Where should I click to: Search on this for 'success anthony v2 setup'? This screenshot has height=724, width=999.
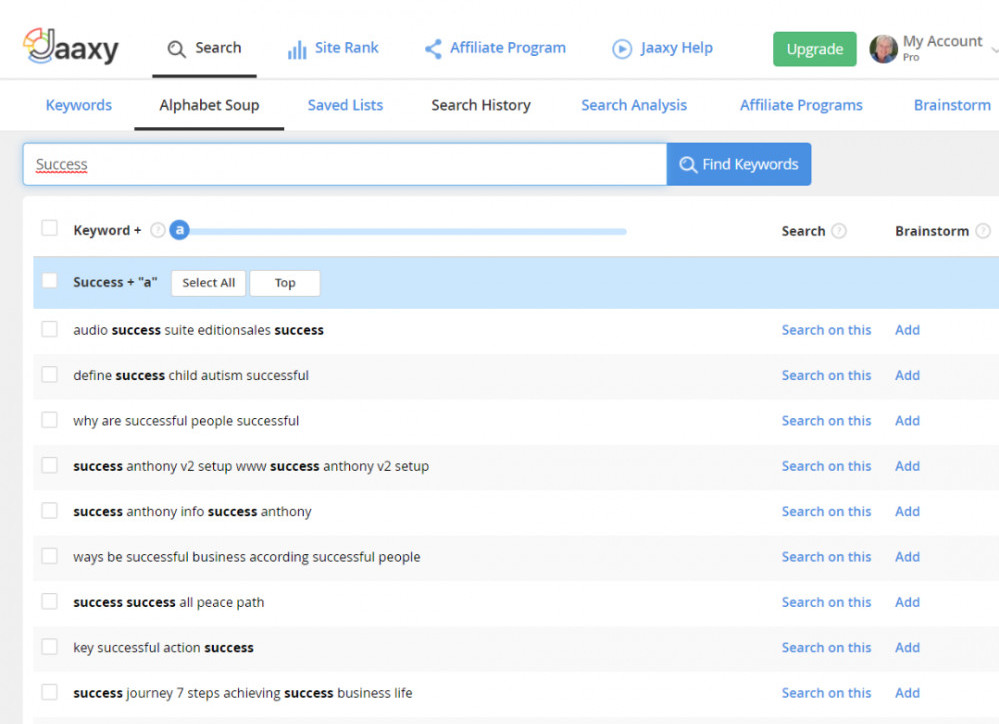pyautogui.click(x=826, y=466)
